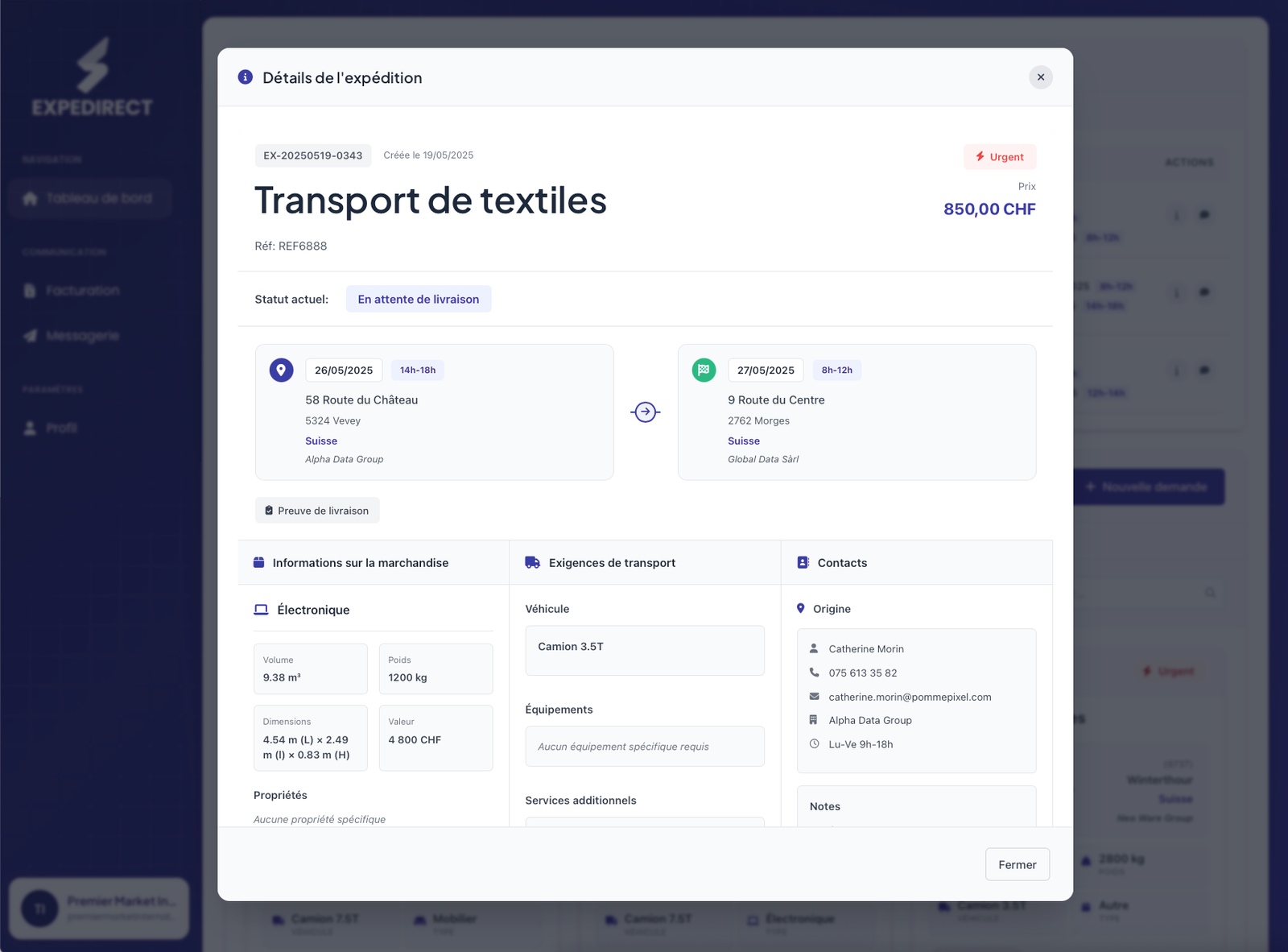Click the Messagerie paper plane icon
The height and width of the screenshot is (952, 1288).
tap(31, 336)
